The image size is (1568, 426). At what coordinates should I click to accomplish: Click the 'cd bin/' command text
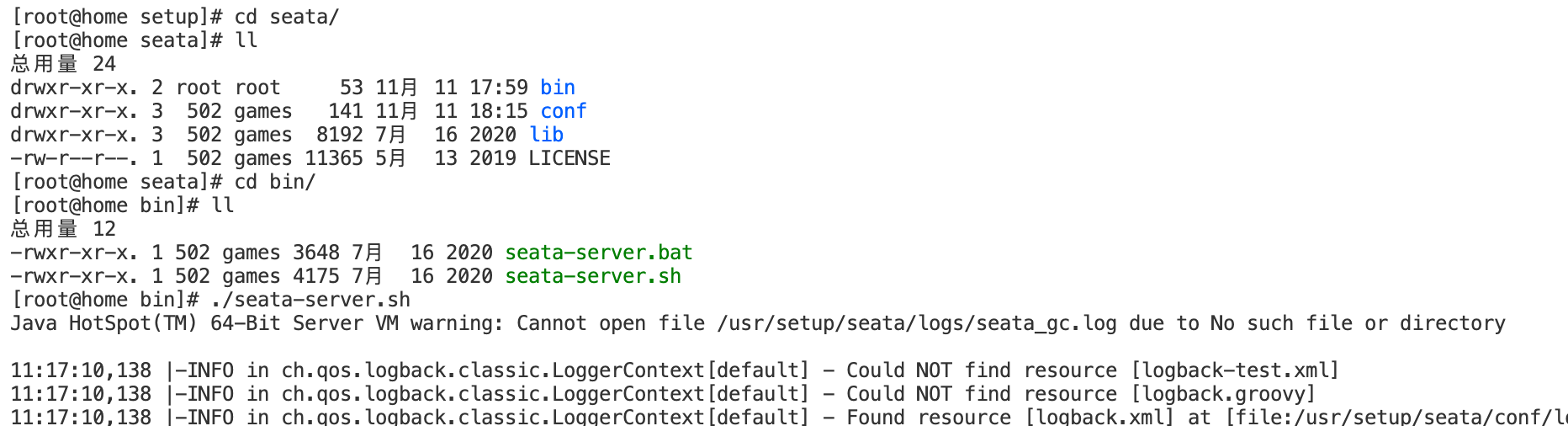(x=274, y=182)
